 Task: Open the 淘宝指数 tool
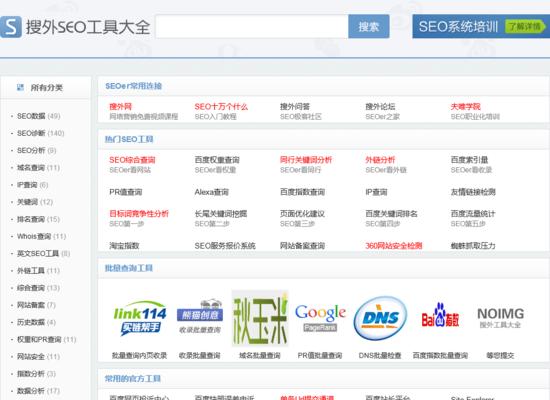[x=124, y=246]
